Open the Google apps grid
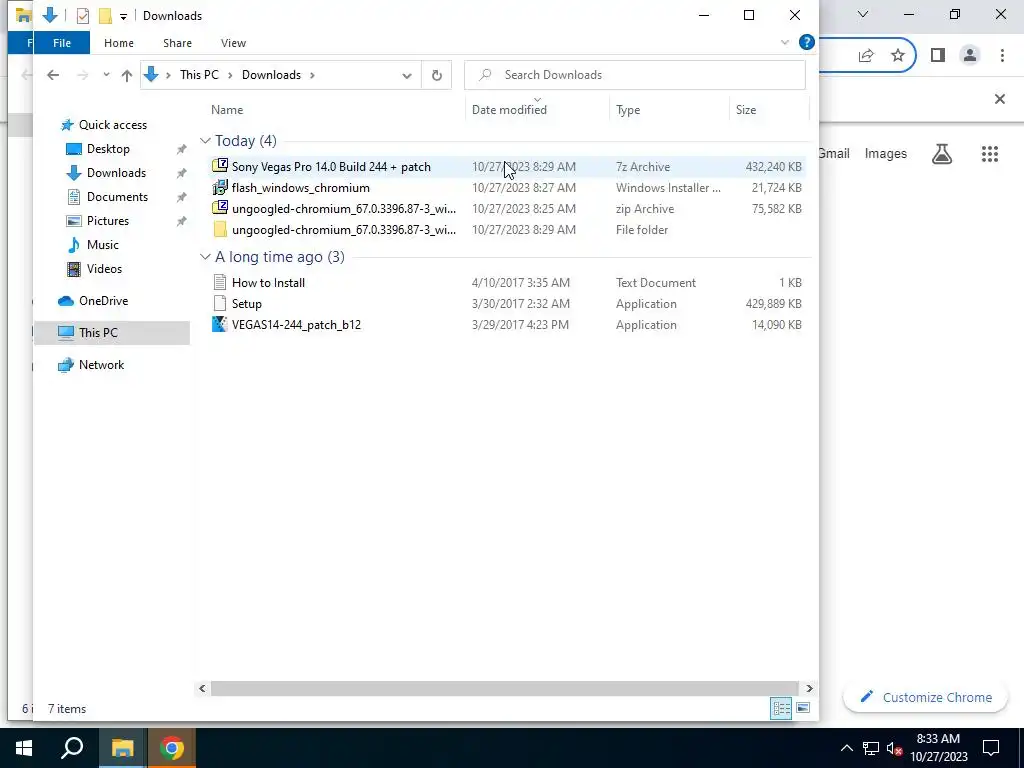Viewport: 1024px width, 768px height. point(990,153)
